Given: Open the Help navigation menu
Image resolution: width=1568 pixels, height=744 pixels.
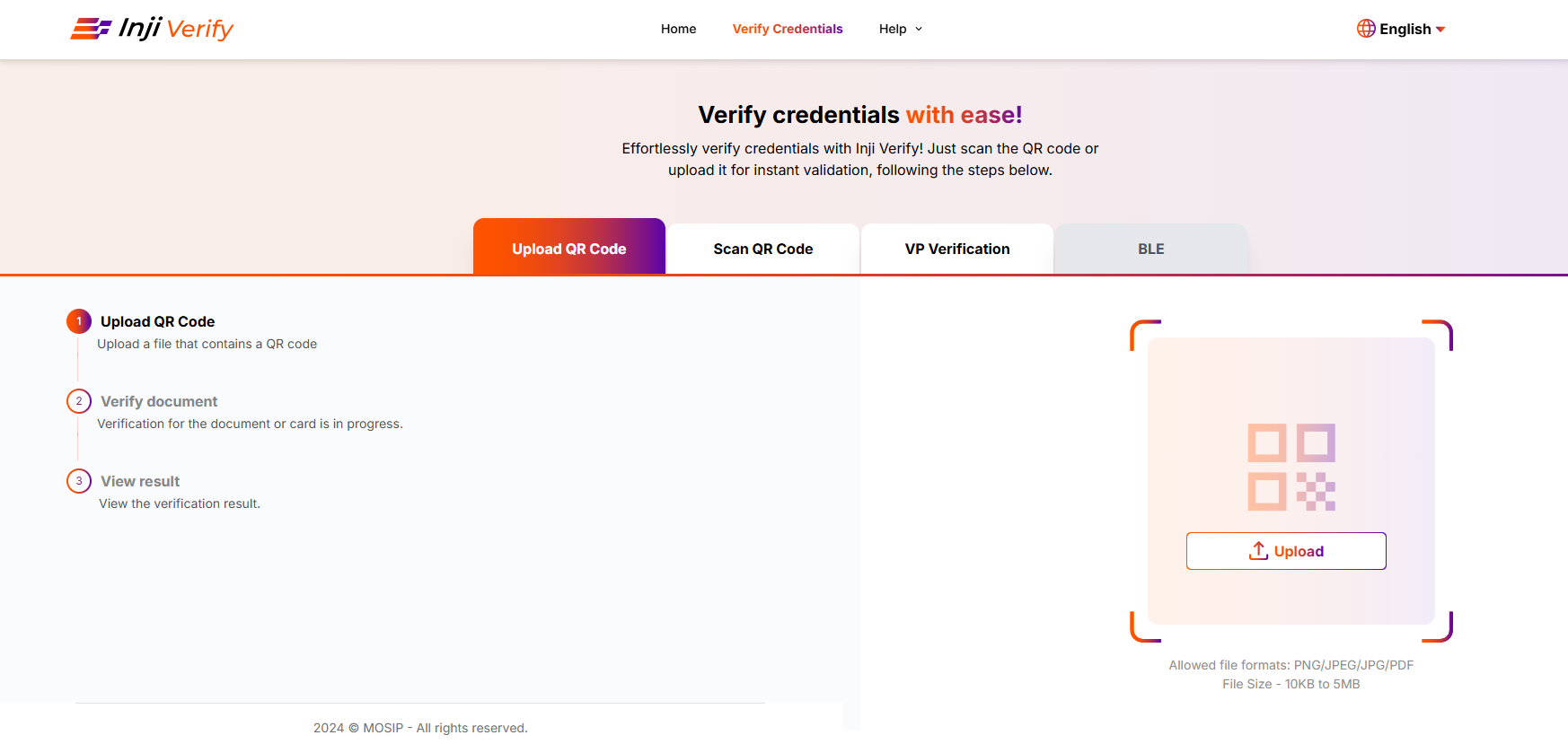Looking at the screenshot, I should click(893, 29).
